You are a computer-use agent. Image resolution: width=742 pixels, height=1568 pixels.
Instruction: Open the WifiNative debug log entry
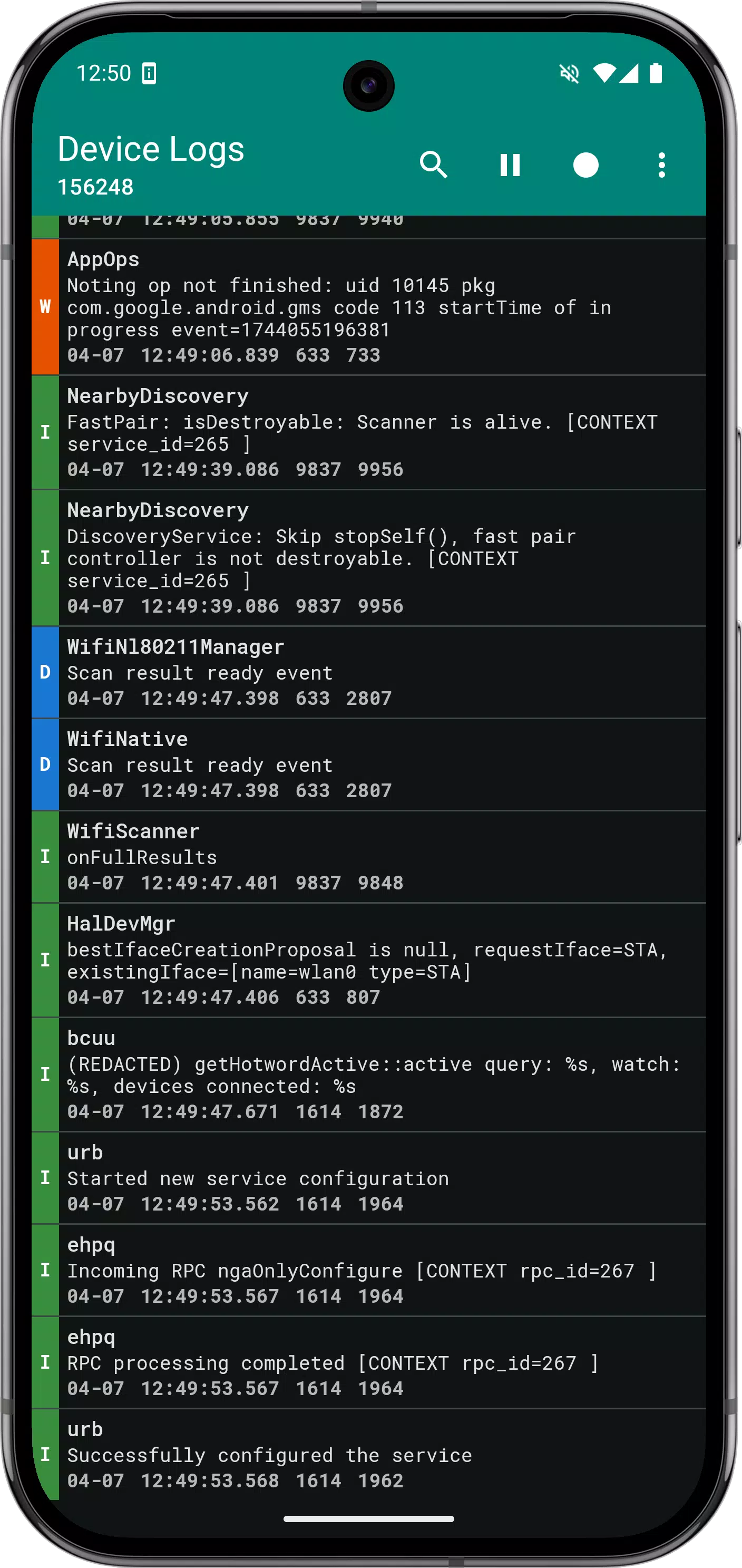tap(368, 764)
